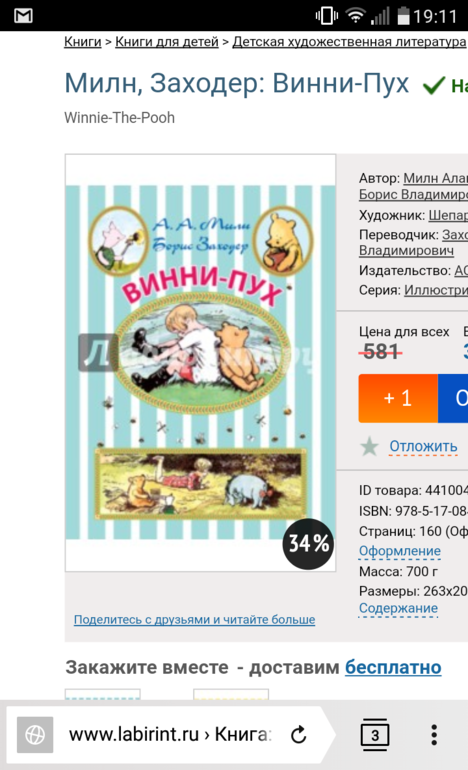Click the orange +1 add button
468x770 pixels.
(x=398, y=398)
